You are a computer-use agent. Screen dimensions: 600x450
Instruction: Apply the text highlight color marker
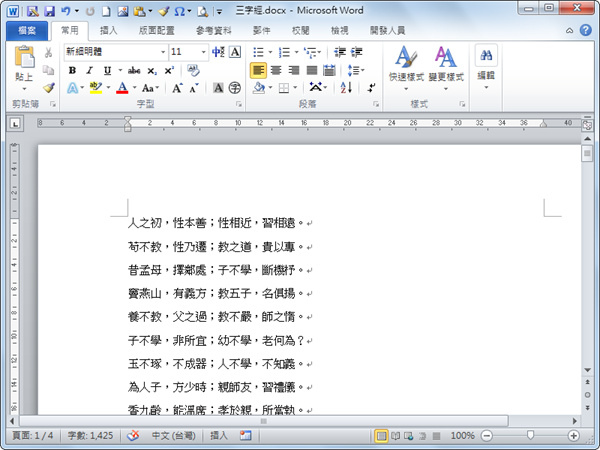pyautogui.click(x=96, y=88)
